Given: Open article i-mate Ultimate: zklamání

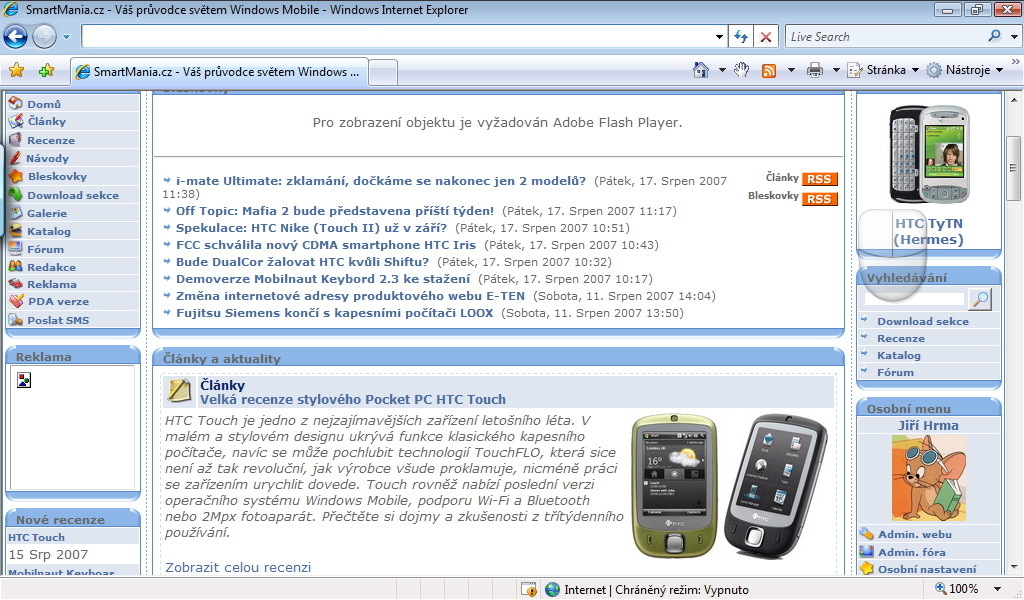Looking at the screenshot, I should point(381,181).
